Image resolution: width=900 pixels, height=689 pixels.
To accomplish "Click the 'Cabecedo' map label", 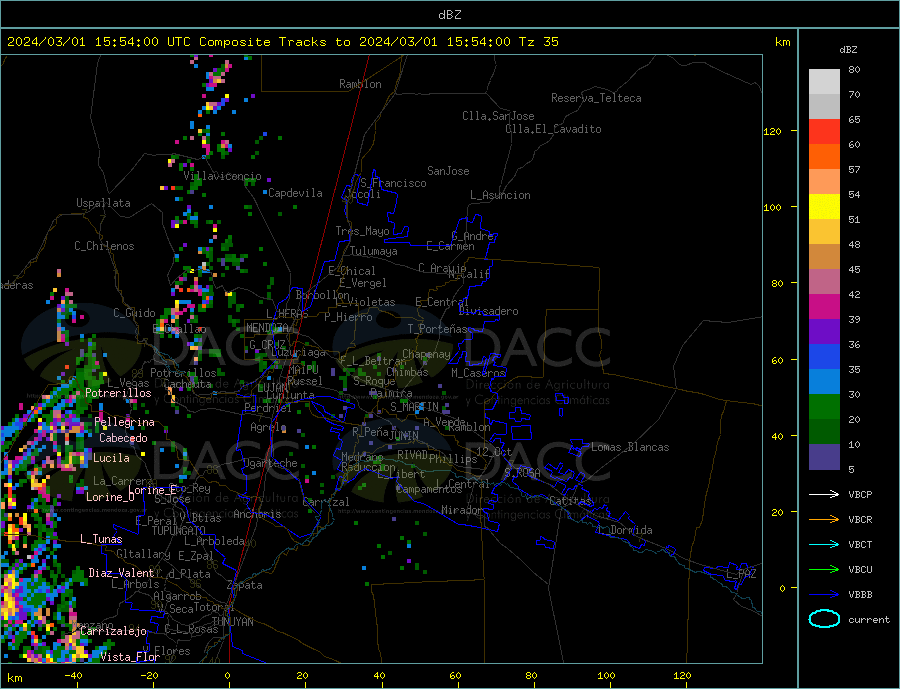I will coord(123,438).
